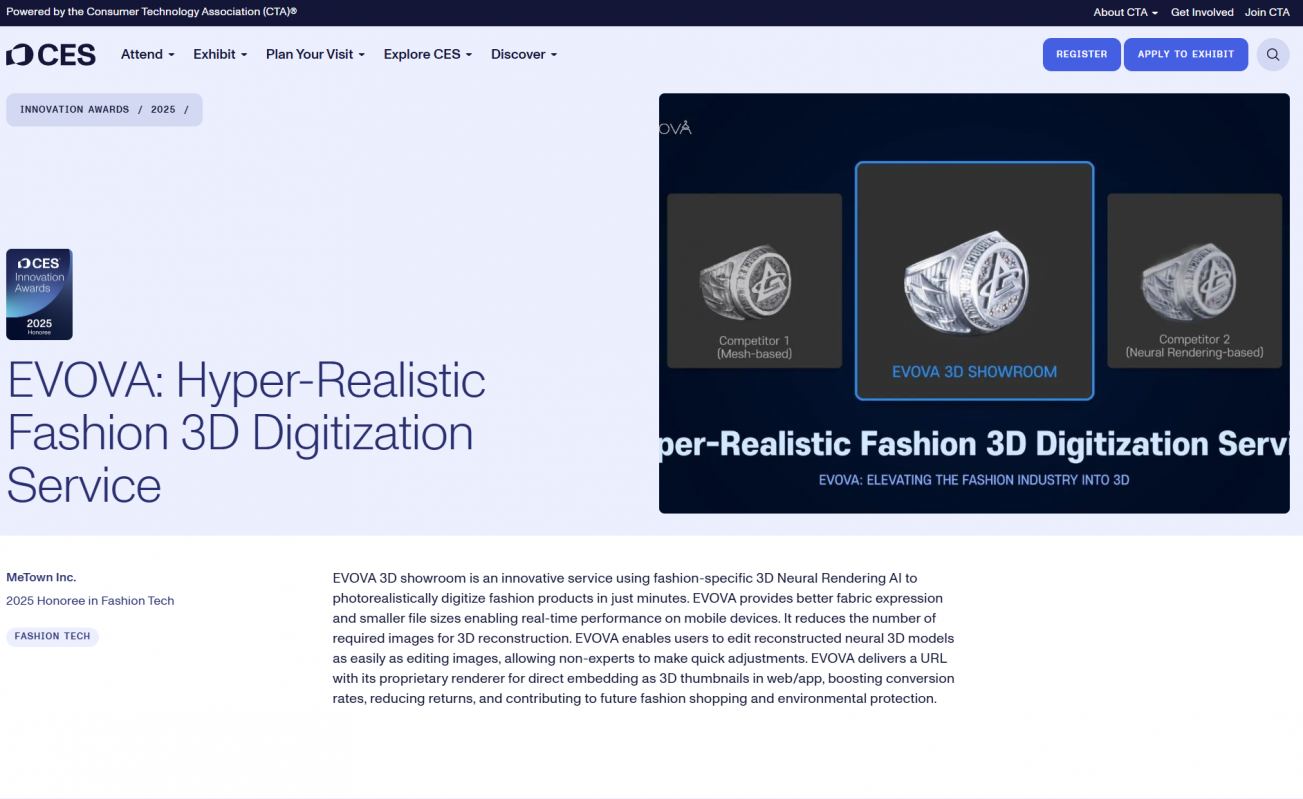
Task: Select the EVOVA 3D Showroom ring card
Action: 974,281
